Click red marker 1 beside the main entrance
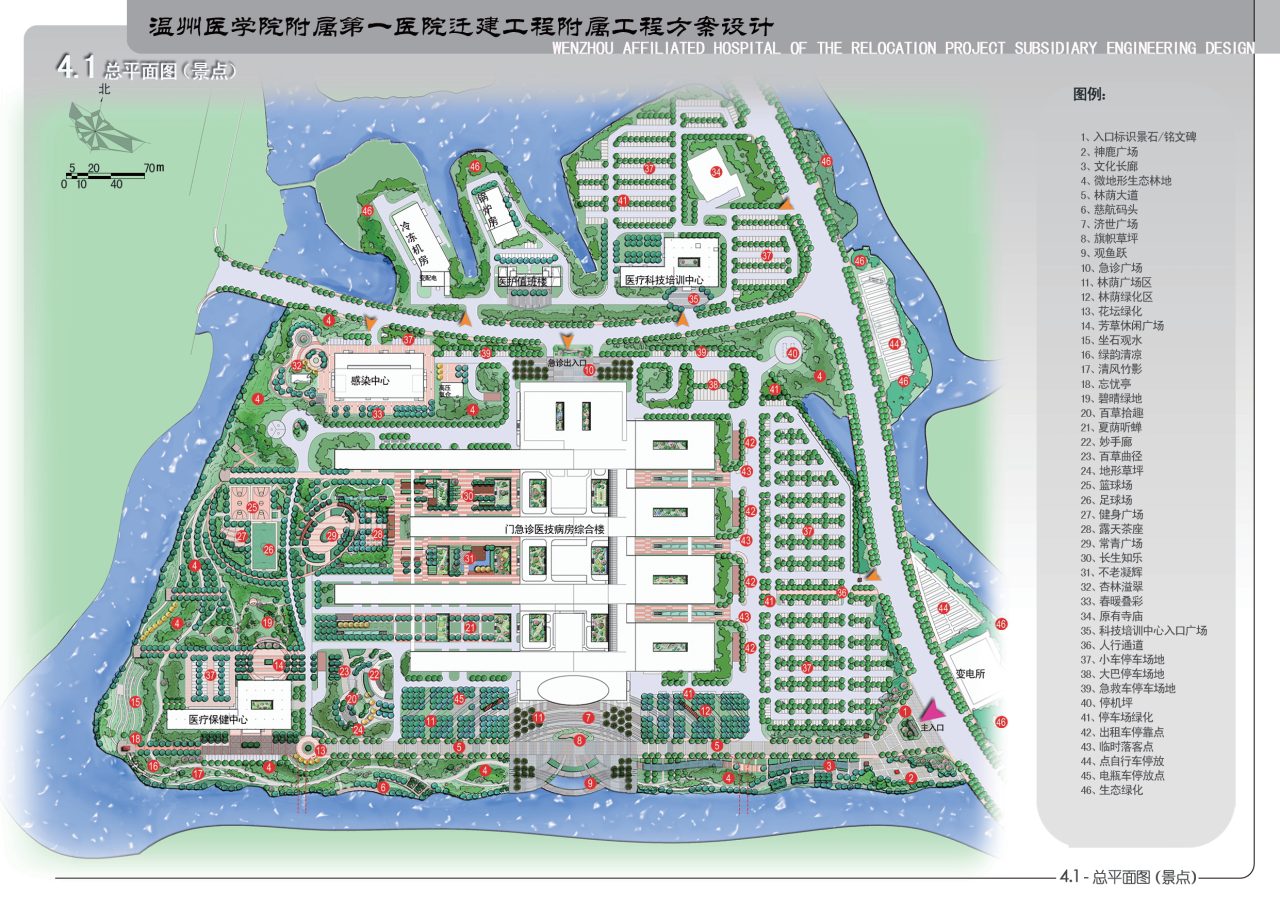Viewport: 1280px width, 905px height. pyautogui.click(x=905, y=711)
